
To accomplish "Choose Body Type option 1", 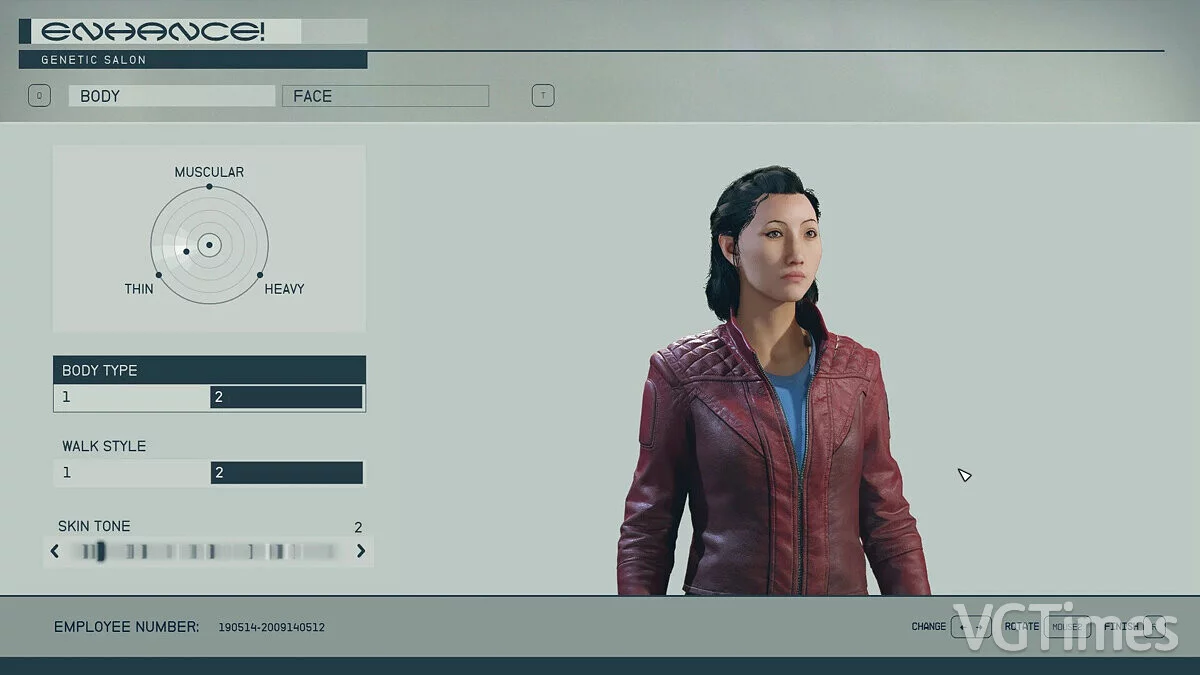I will tap(131, 397).
